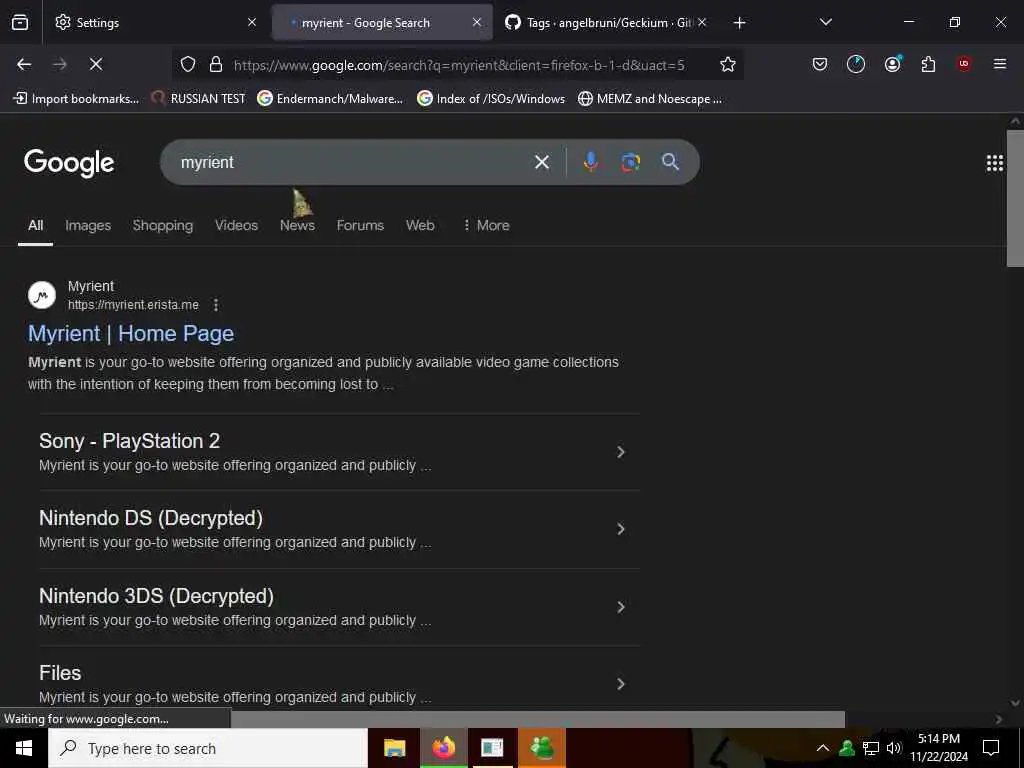
Task: Close the myrient Google Search tab
Action: click(477, 22)
